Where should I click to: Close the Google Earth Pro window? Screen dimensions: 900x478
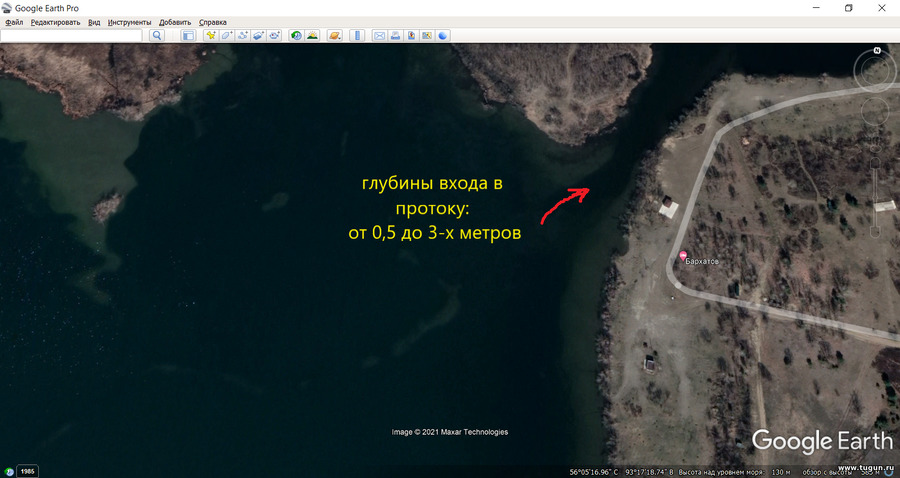882,8
